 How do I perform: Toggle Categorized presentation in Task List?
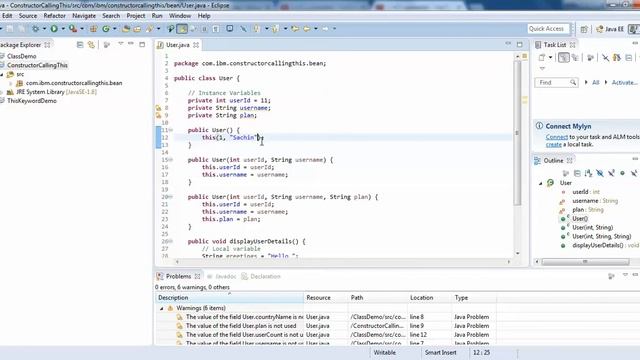[564, 58]
